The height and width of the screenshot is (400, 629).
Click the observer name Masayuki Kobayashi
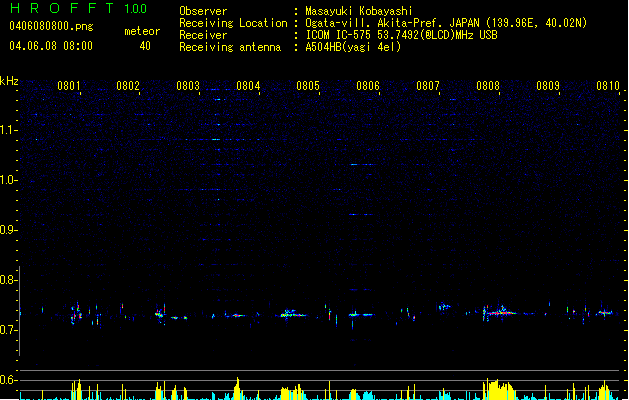[358, 11]
